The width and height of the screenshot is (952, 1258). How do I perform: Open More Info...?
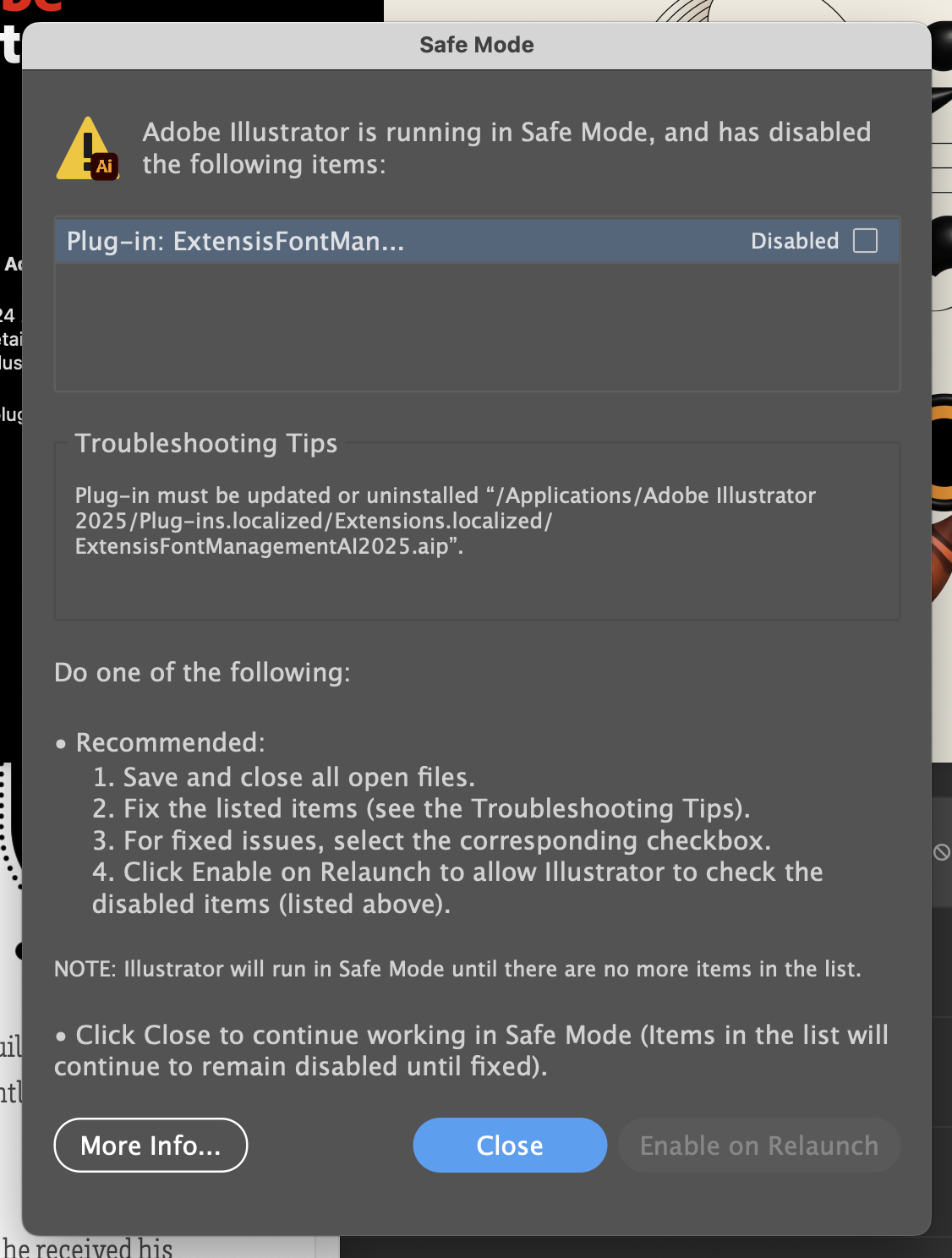coord(150,1146)
